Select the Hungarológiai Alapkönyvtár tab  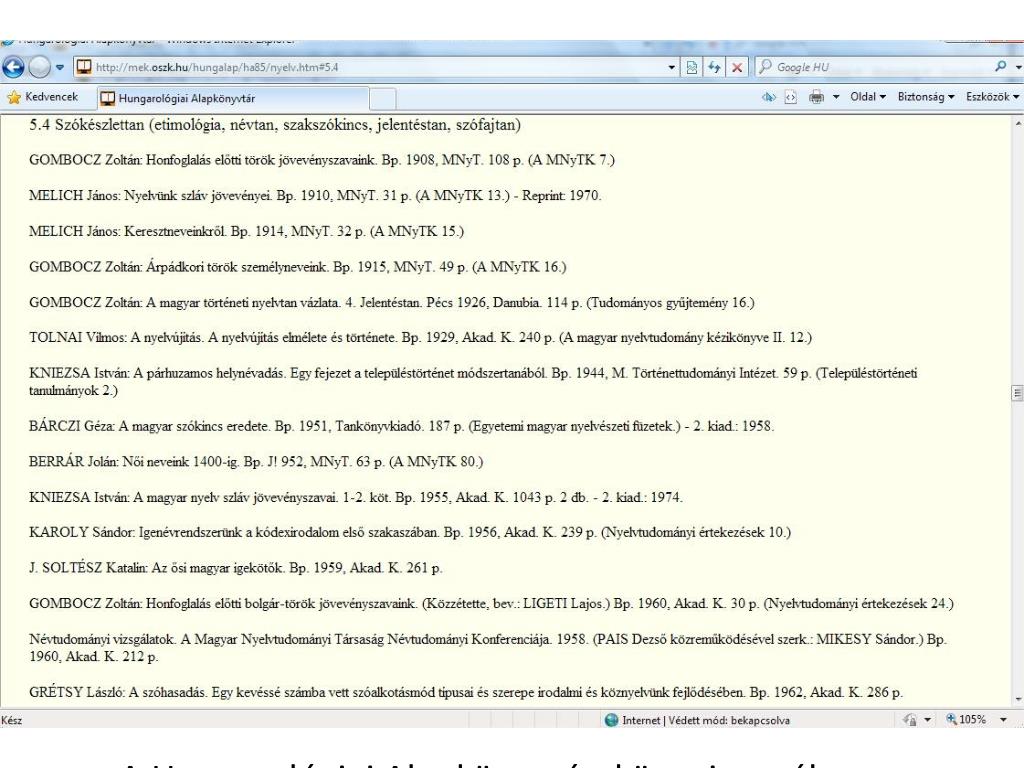[233, 98]
